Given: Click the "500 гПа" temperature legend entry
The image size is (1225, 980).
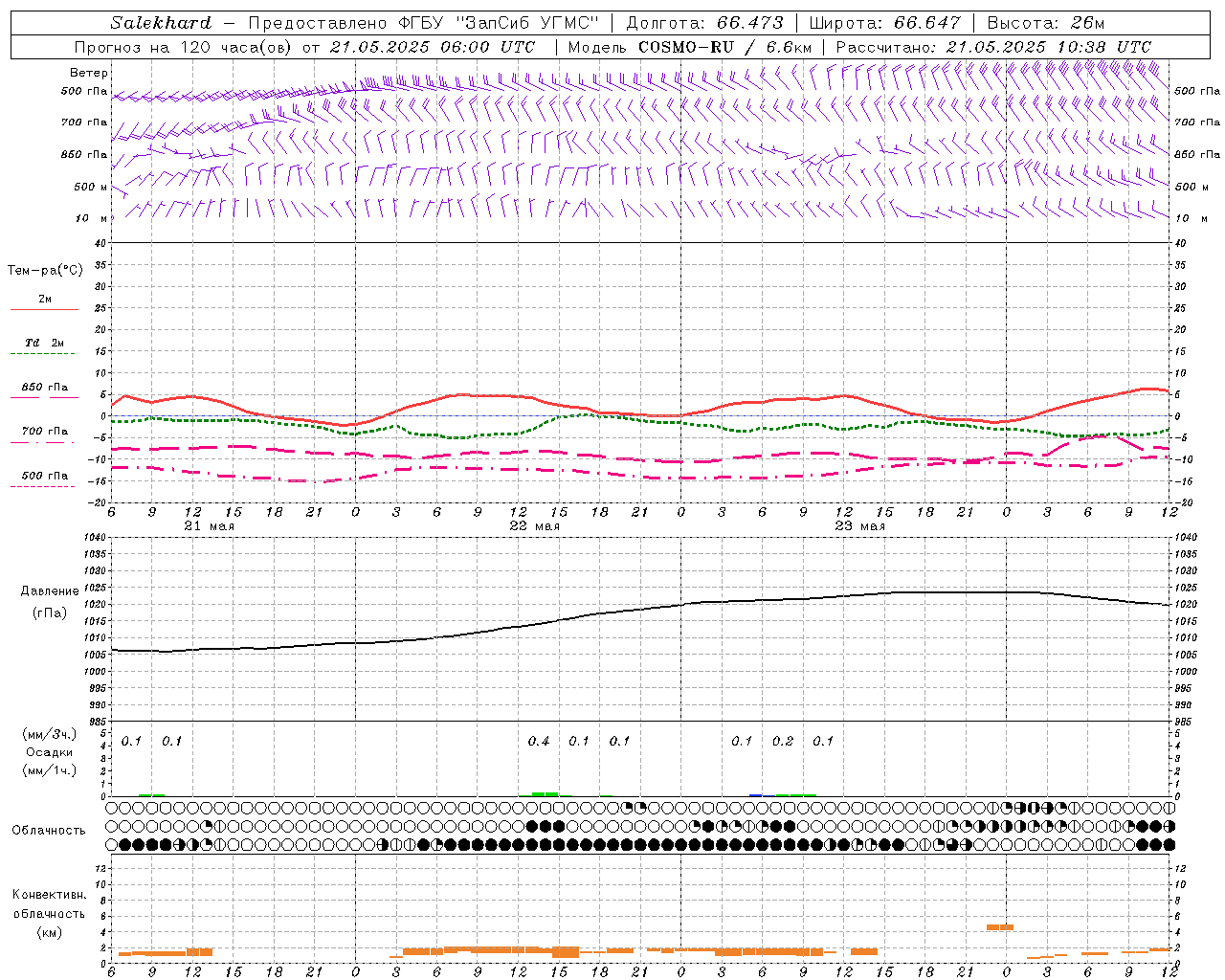Looking at the screenshot, I should [45, 476].
